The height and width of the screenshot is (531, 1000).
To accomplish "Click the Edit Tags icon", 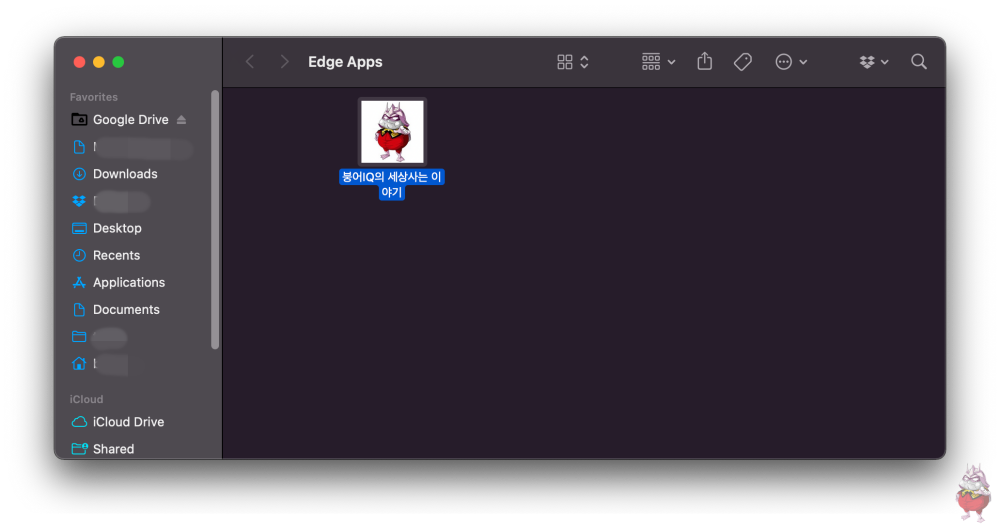I will 742,62.
